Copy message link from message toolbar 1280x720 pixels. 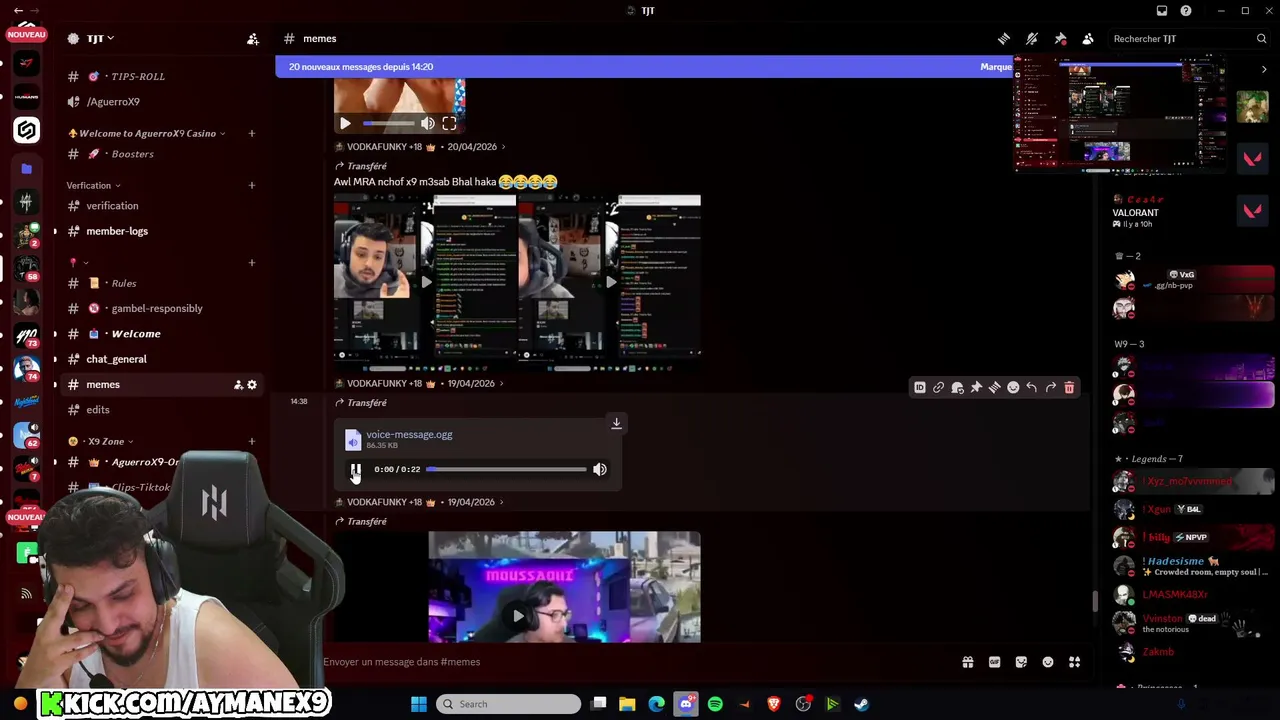pos(938,388)
